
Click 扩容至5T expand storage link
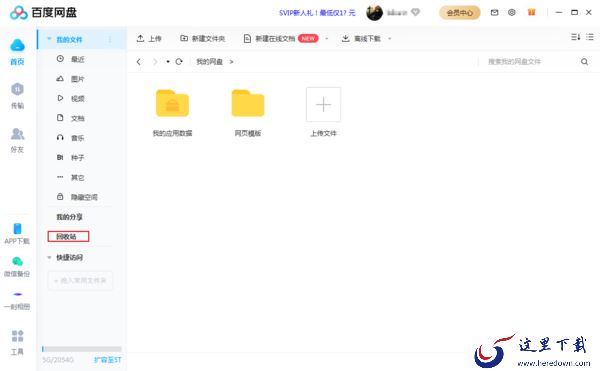pyautogui.click(x=108, y=360)
